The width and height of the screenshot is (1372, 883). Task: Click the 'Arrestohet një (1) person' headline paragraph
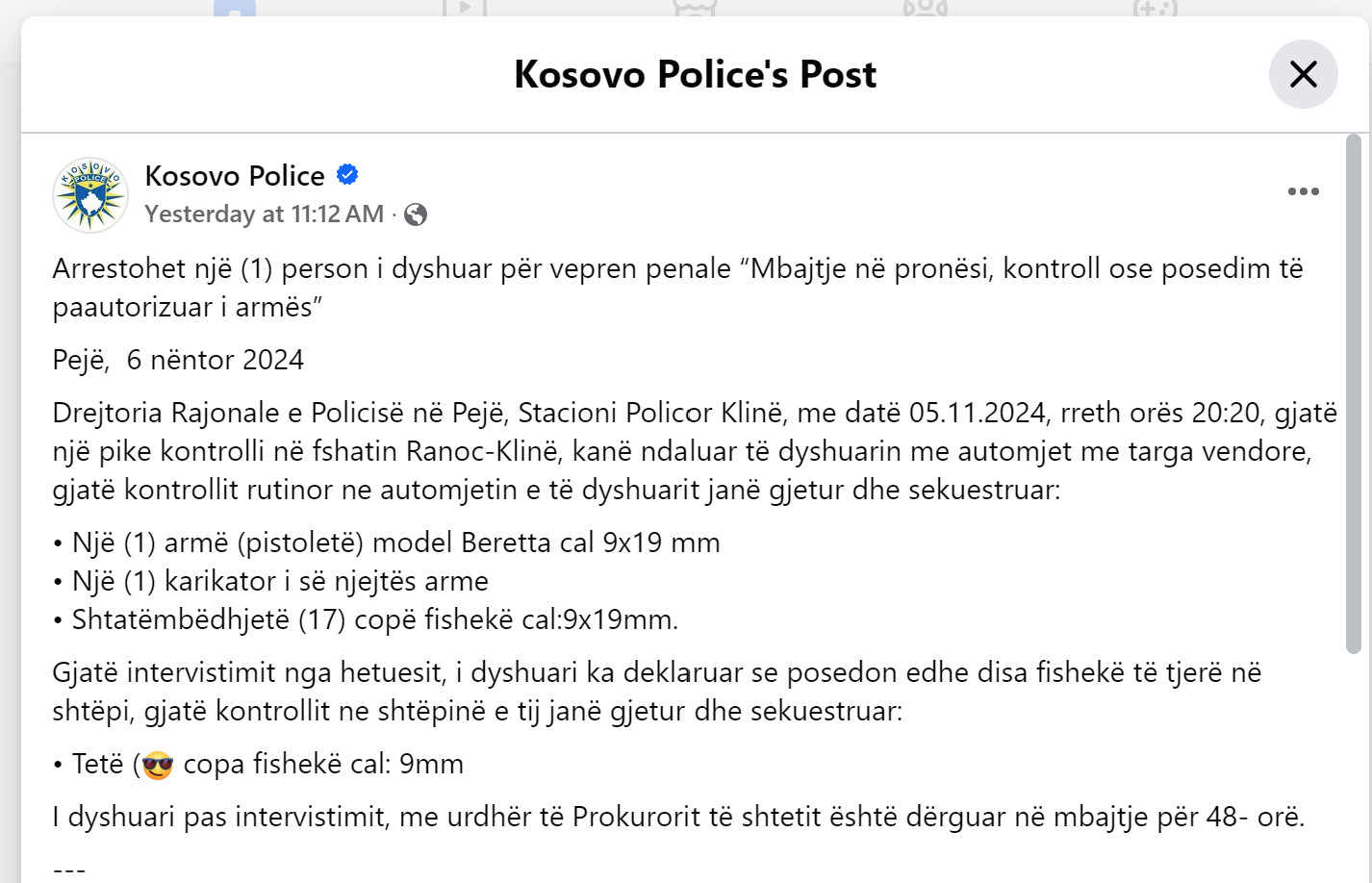tap(677, 288)
